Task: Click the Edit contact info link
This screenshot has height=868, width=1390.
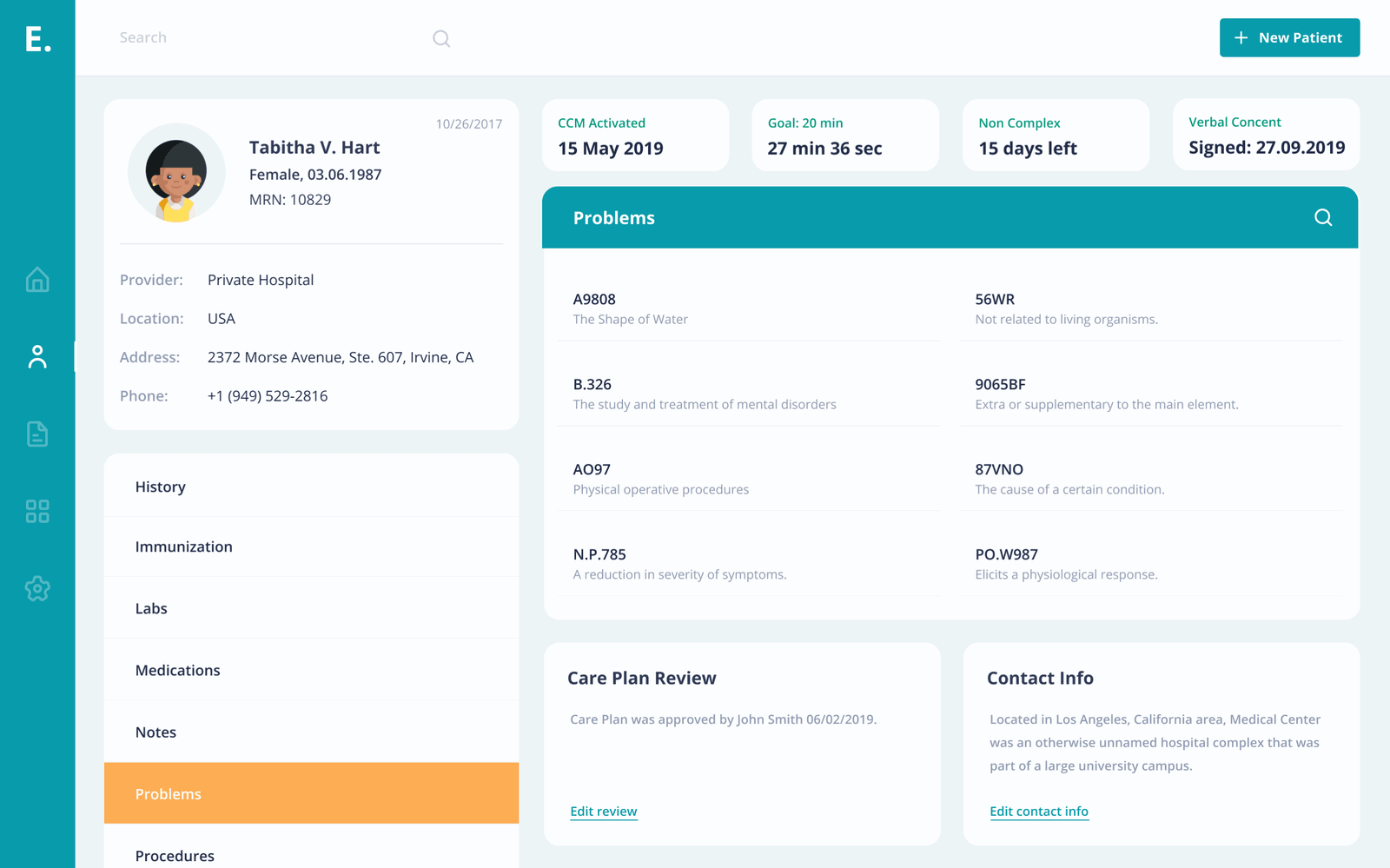Action: click(1038, 811)
